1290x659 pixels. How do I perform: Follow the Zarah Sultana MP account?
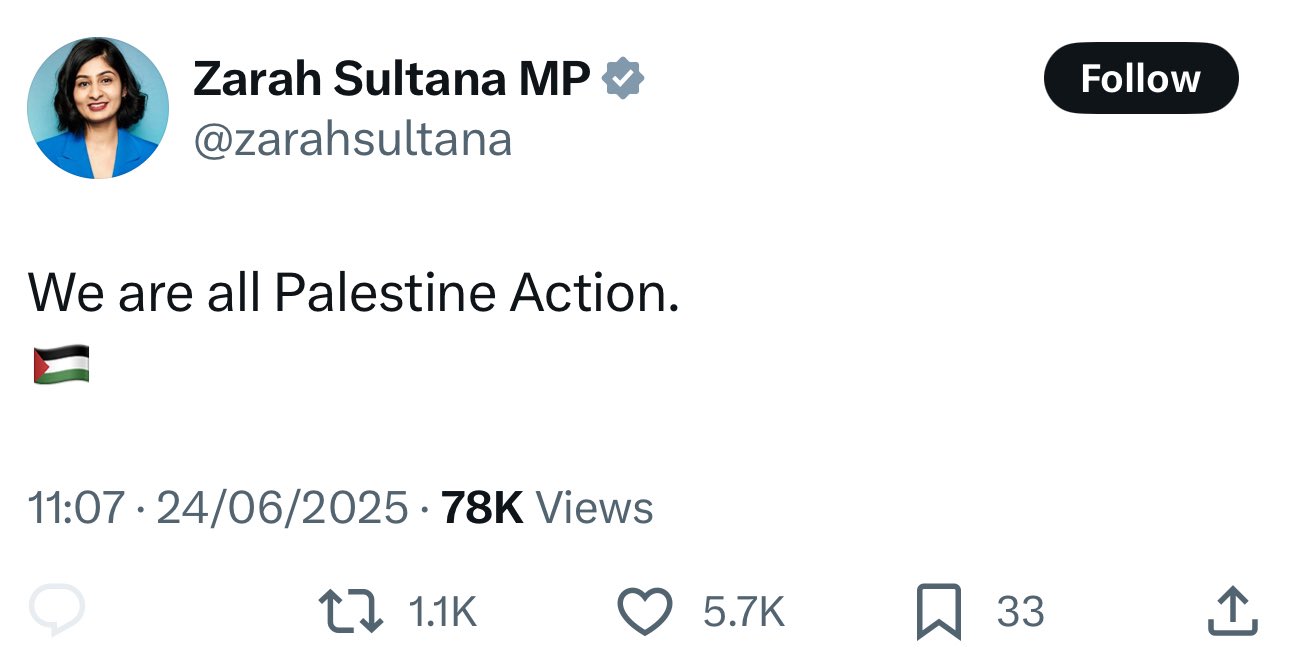coord(1140,78)
